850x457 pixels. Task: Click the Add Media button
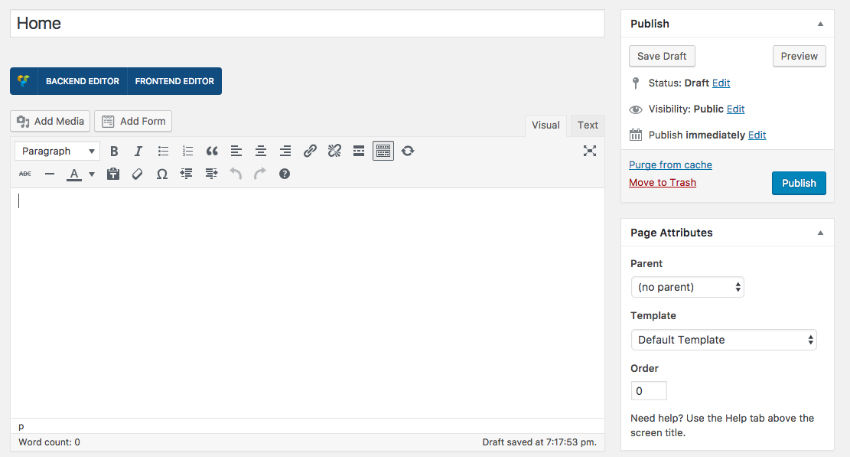tap(50, 121)
